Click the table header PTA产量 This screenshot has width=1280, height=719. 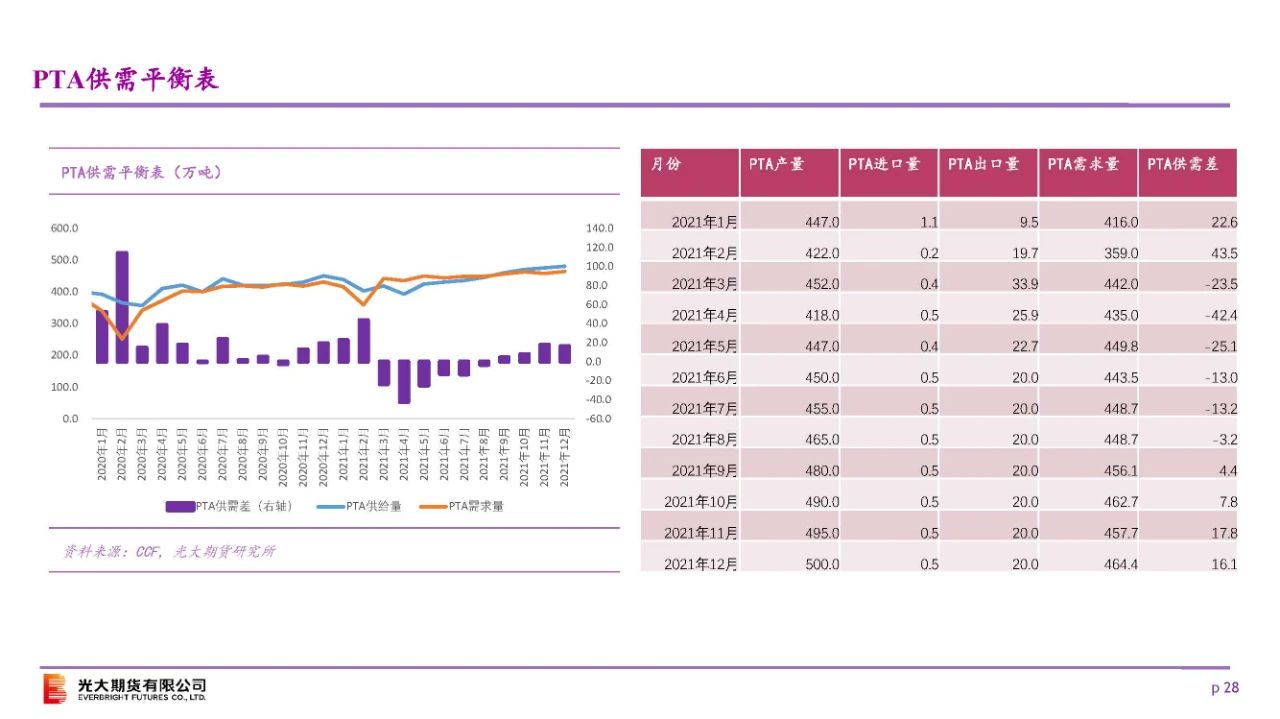click(777, 164)
